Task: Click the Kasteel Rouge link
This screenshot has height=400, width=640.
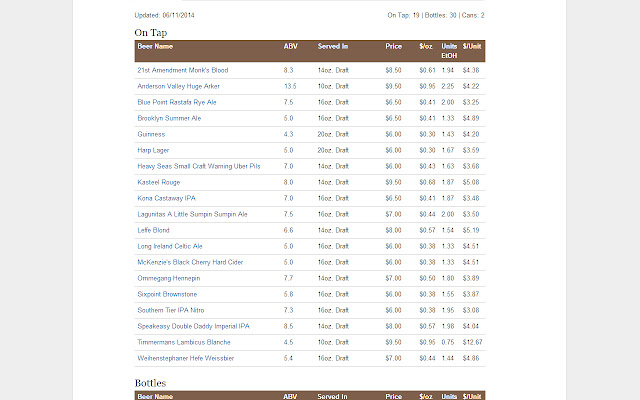Action: coord(158,182)
